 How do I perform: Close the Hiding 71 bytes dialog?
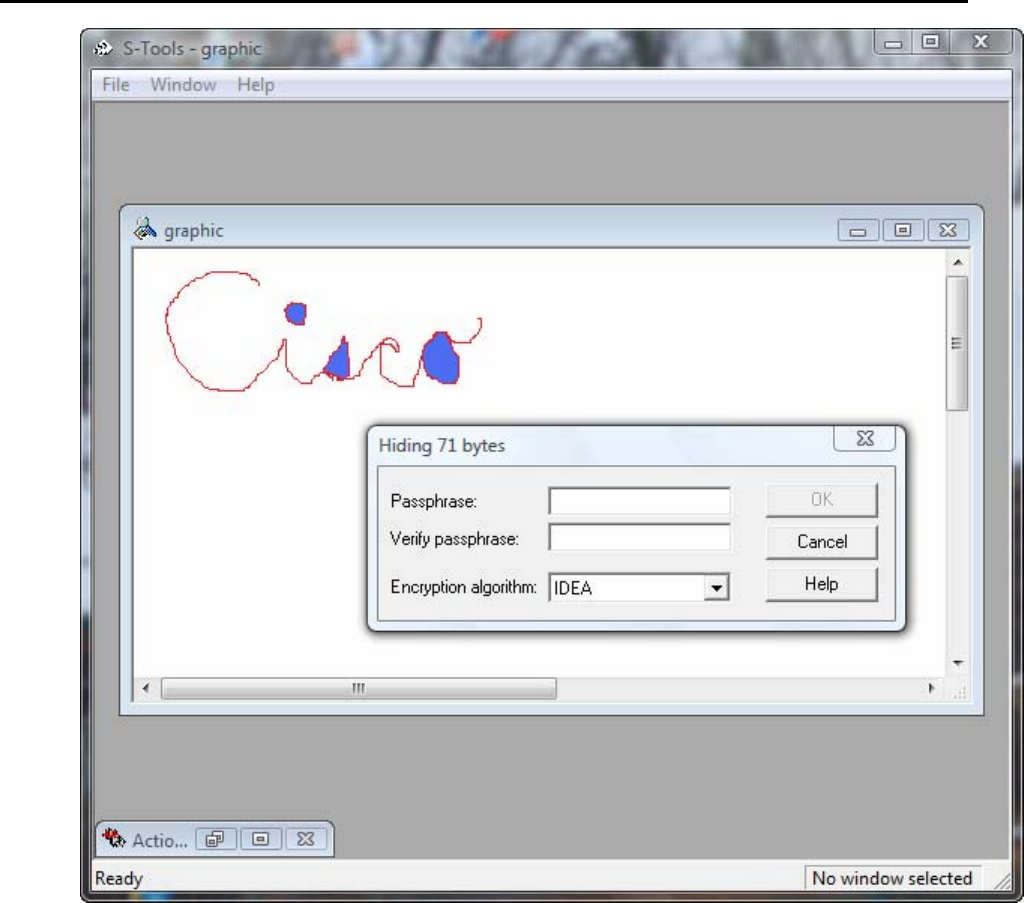coord(865,439)
